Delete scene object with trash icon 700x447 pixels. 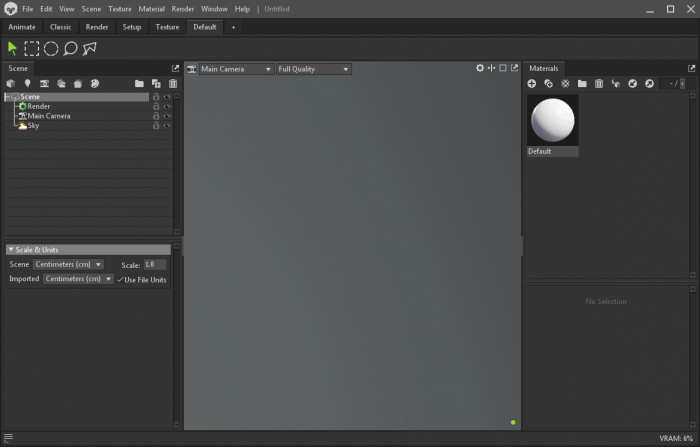tap(172, 84)
